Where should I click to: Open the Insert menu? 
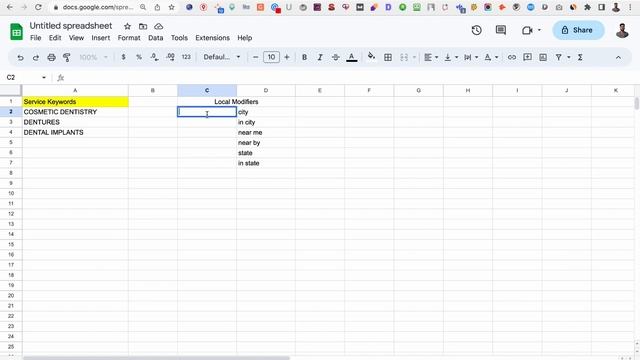(x=100, y=38)
